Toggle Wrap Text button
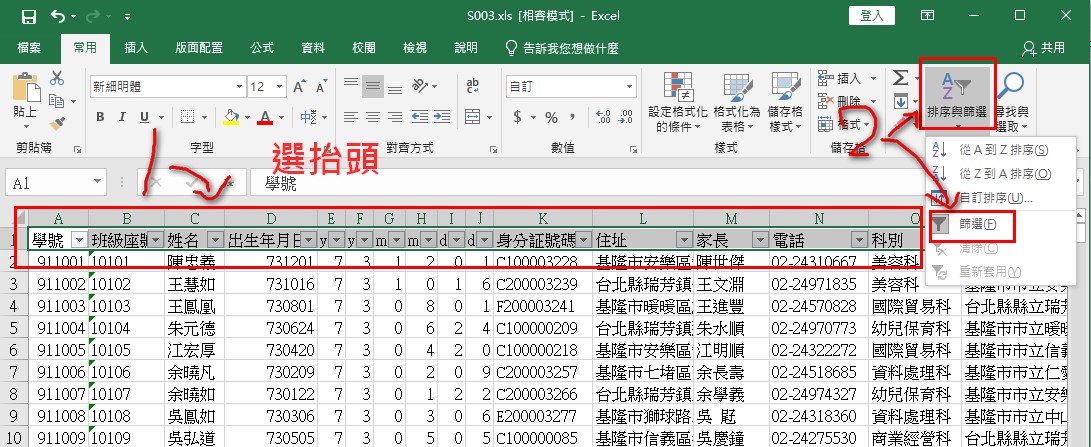The height and width of the screenshot is (447, 1091). (x=472, y=86)
